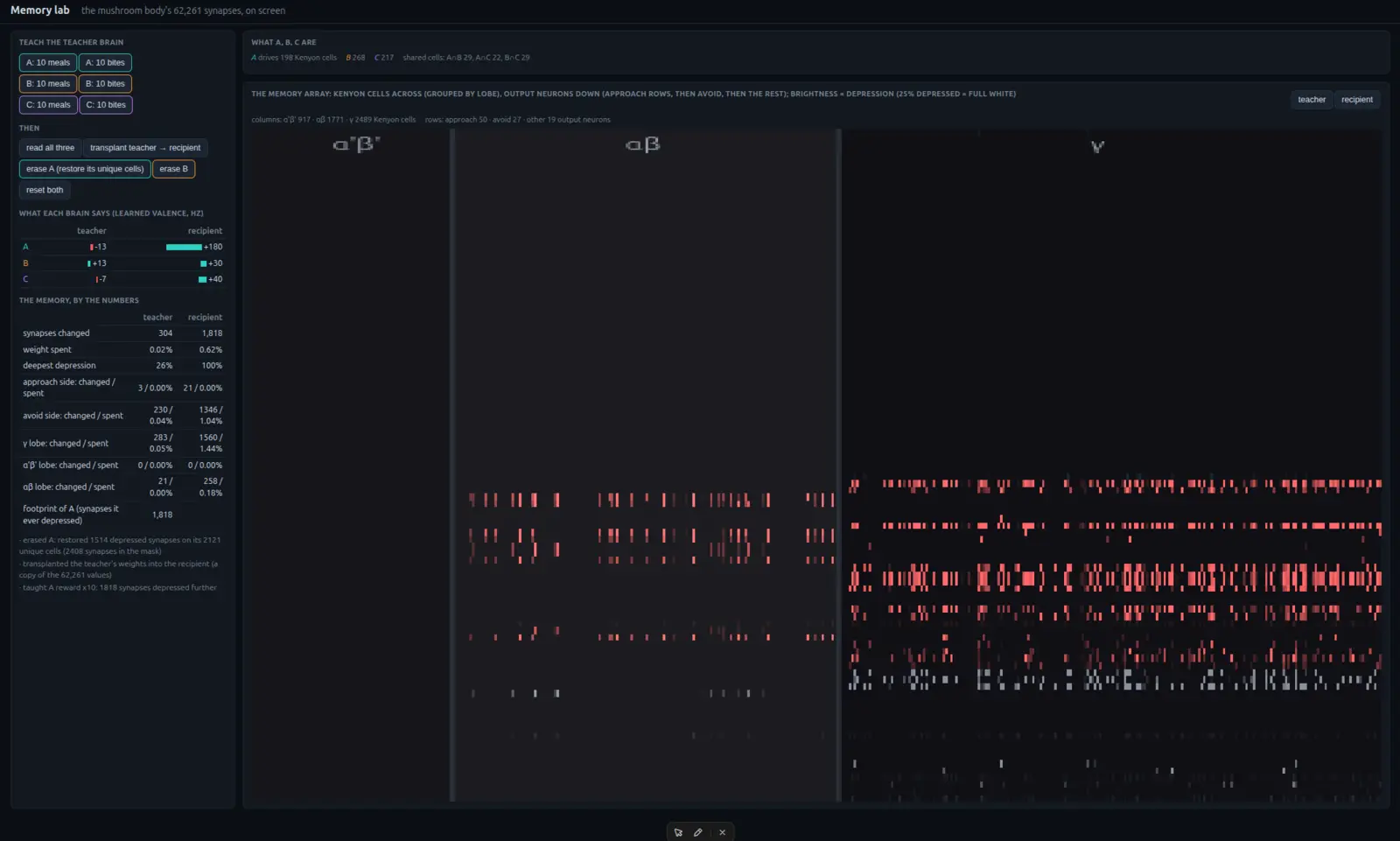Feed odor A: 10 meals
Screen dimensions: 1400x841
pos(48,63)
